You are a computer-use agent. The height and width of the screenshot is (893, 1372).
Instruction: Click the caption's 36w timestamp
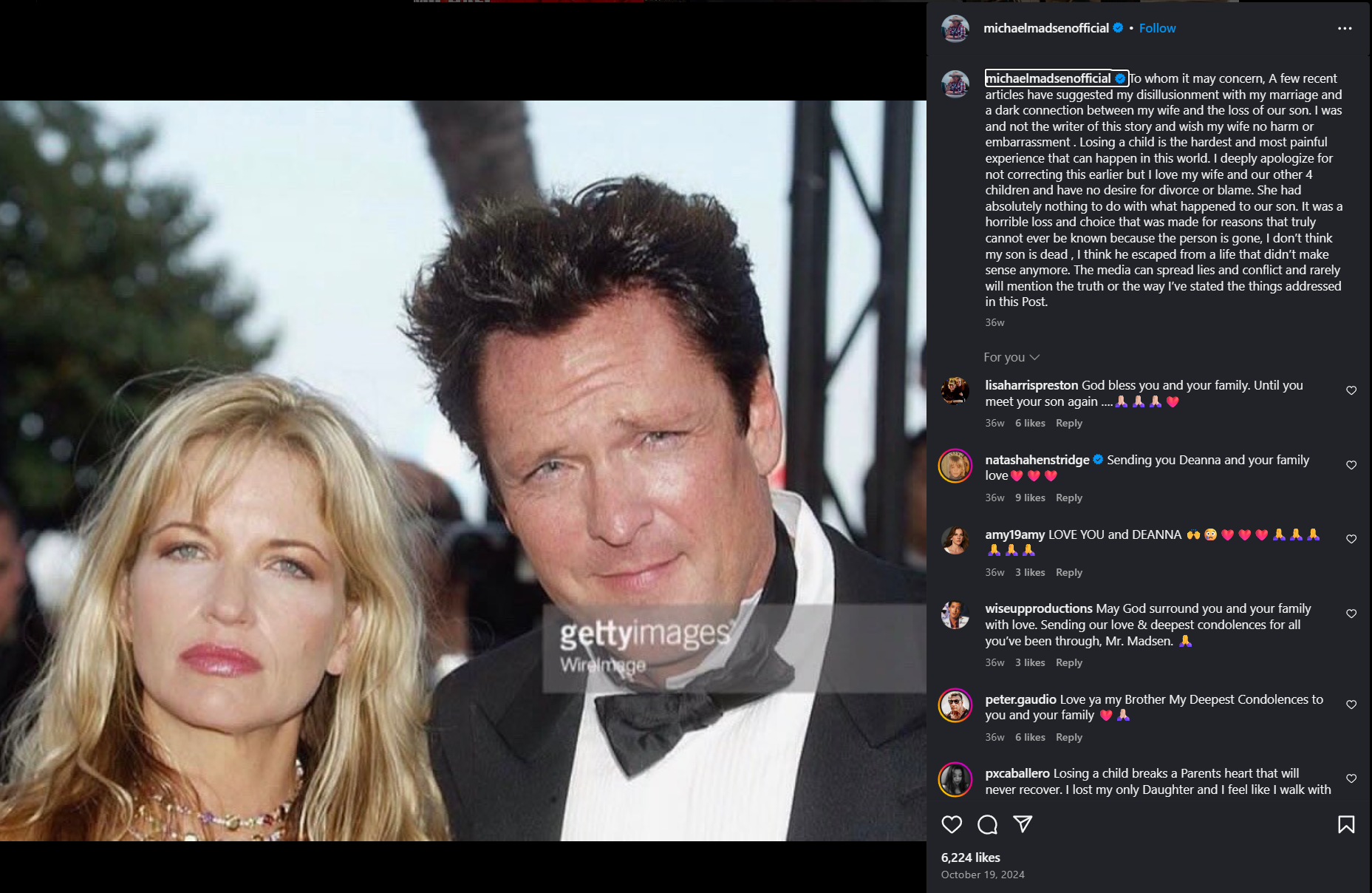pos(994,322)
